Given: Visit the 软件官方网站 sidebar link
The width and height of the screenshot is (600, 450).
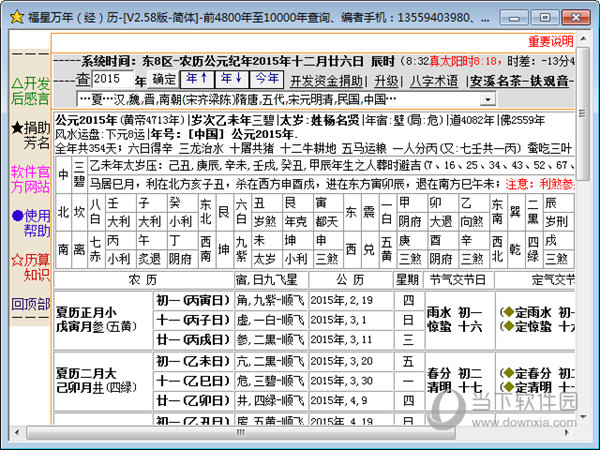Looking at the screenshot, I should (31, 179).
